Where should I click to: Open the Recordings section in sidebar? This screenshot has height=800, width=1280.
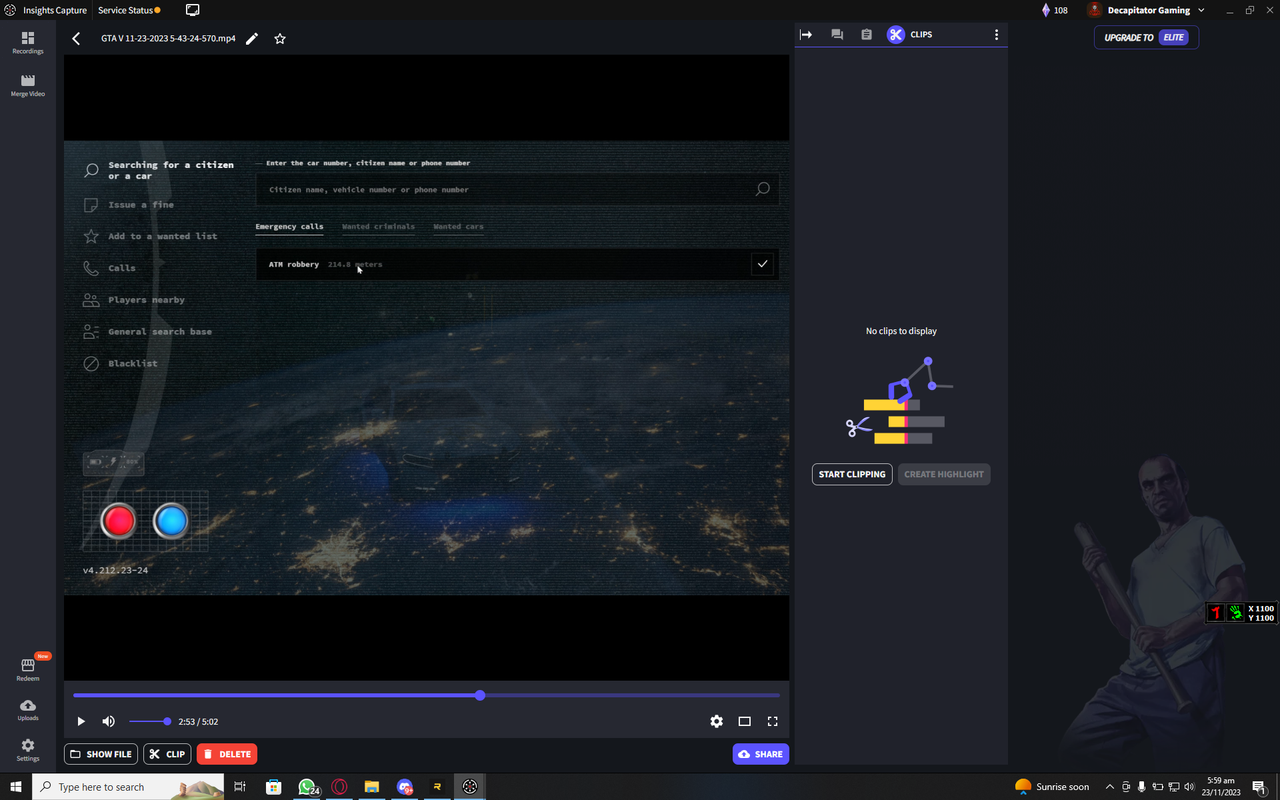[28, 42]
